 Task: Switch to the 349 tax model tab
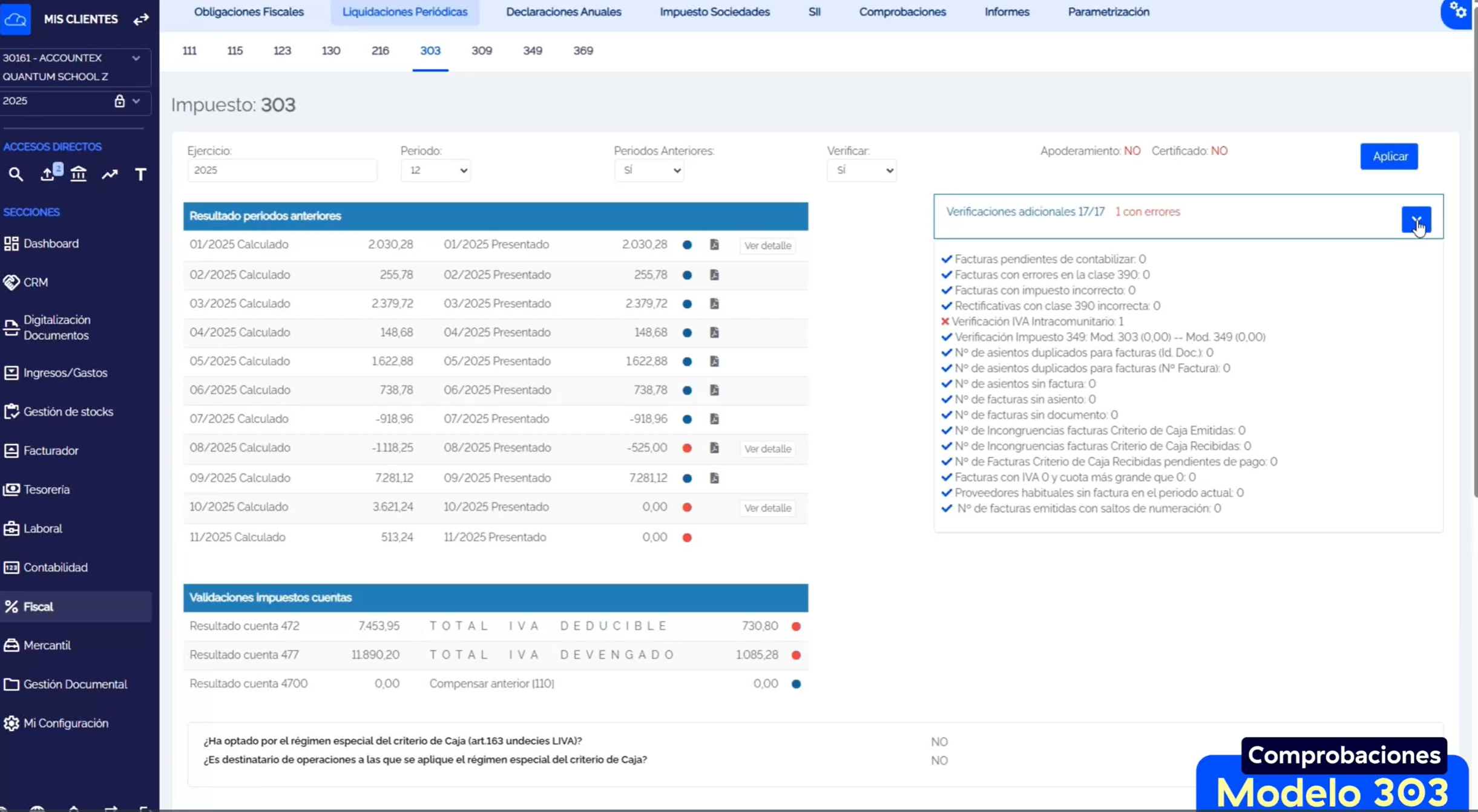coord(532,51)
